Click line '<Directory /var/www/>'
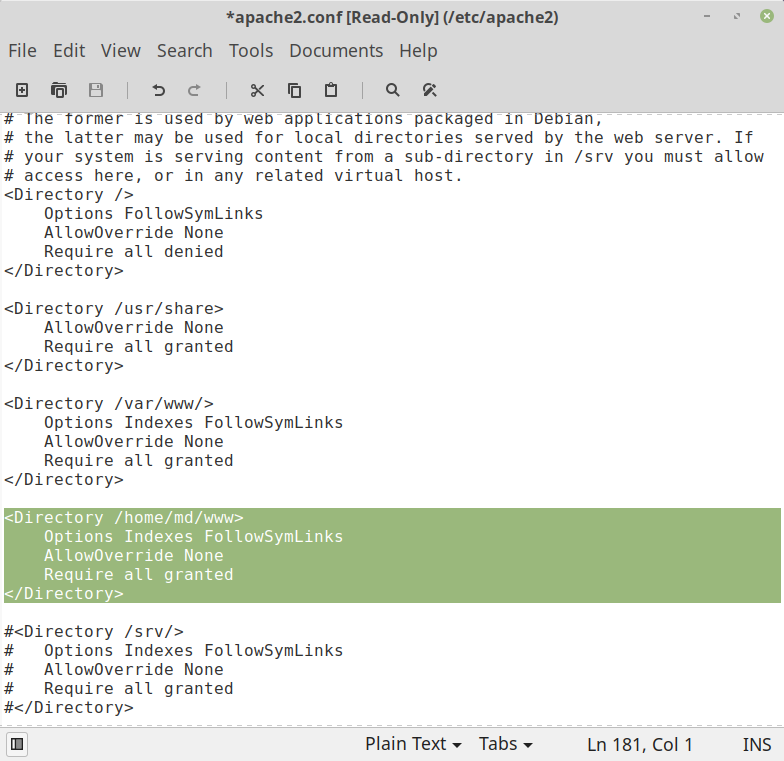 pos(108,404)
